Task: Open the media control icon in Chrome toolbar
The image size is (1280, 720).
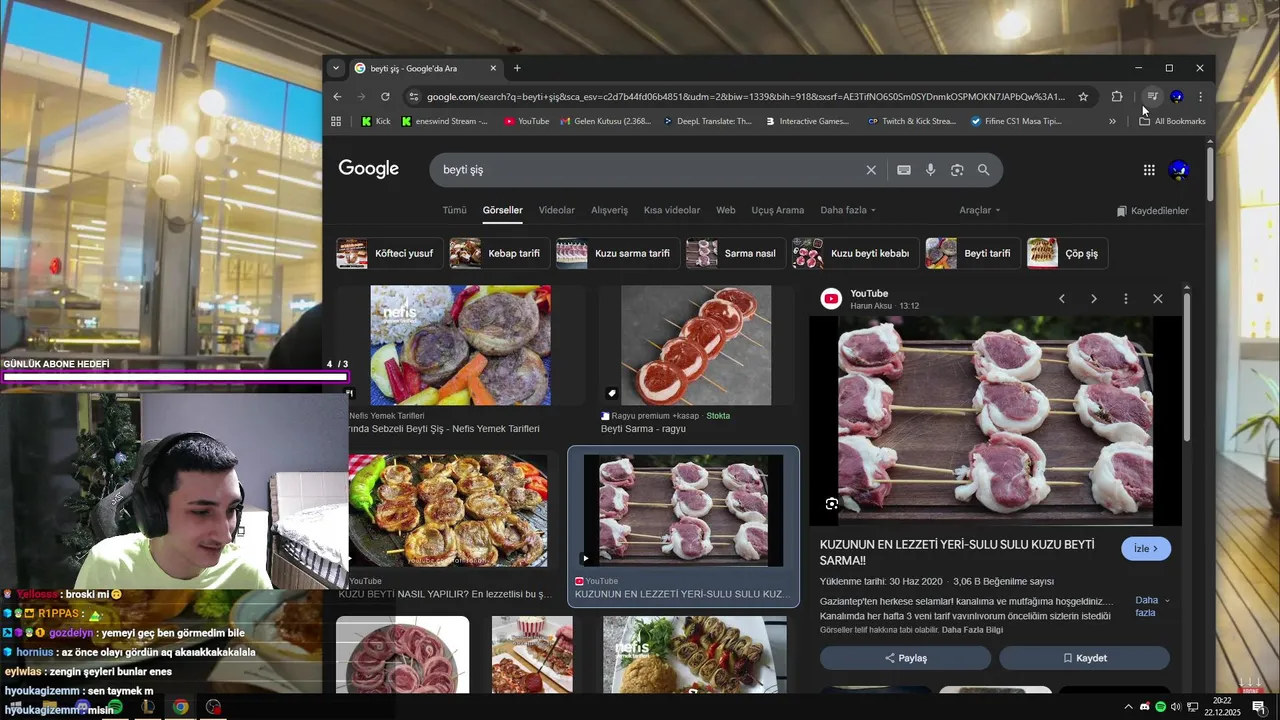Action: [1152, 97]
